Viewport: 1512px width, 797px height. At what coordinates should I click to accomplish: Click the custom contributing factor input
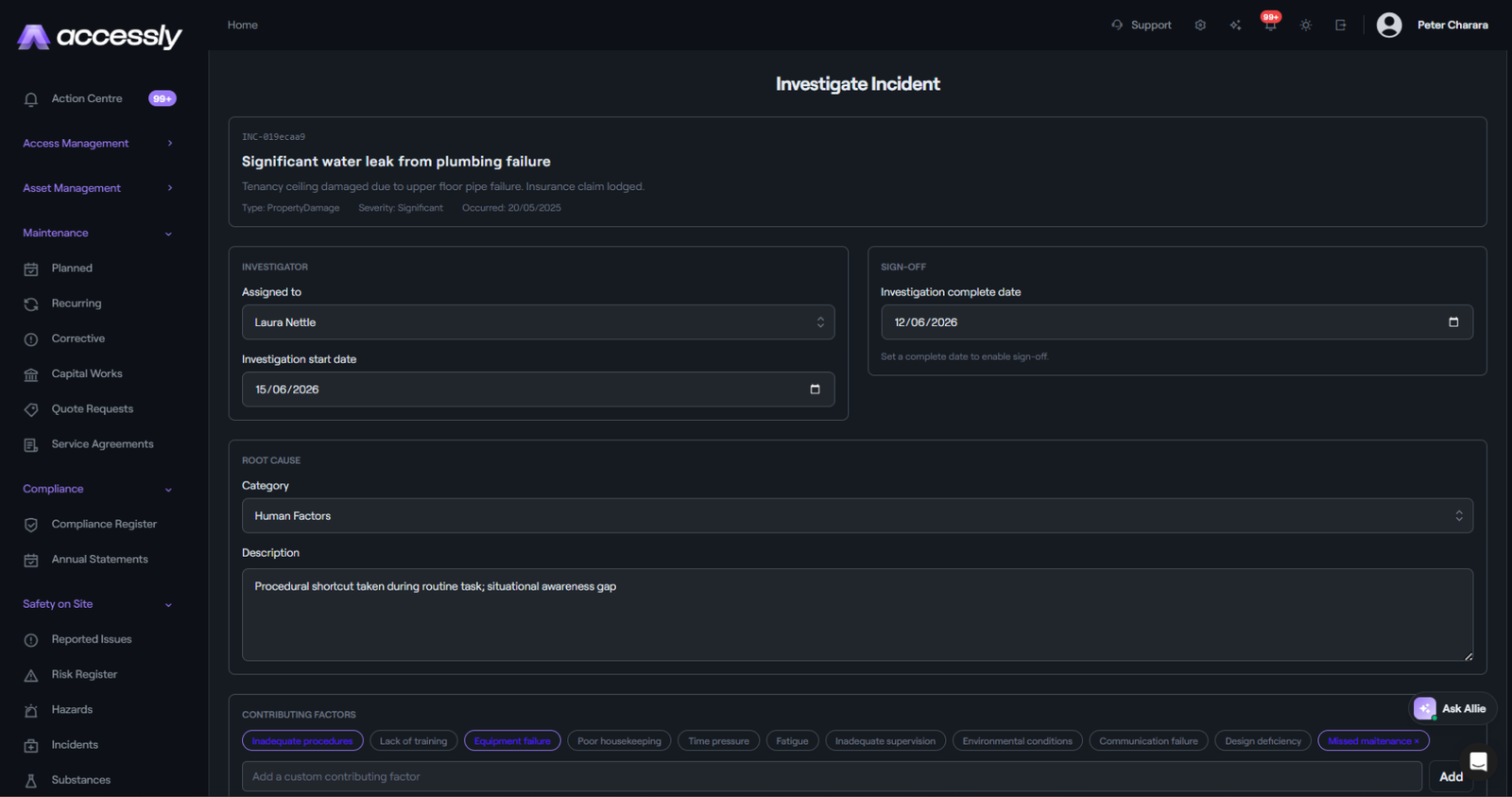(x=832, y=776)
